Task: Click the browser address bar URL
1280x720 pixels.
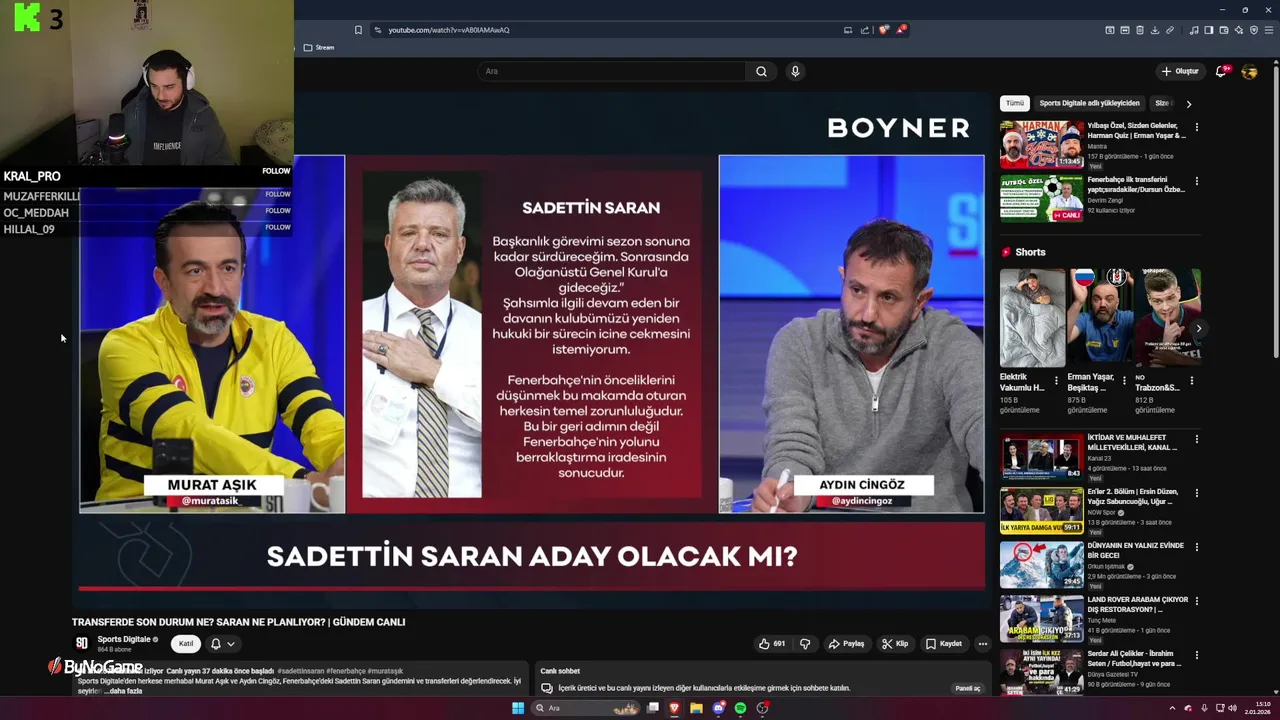Action: 449,30
